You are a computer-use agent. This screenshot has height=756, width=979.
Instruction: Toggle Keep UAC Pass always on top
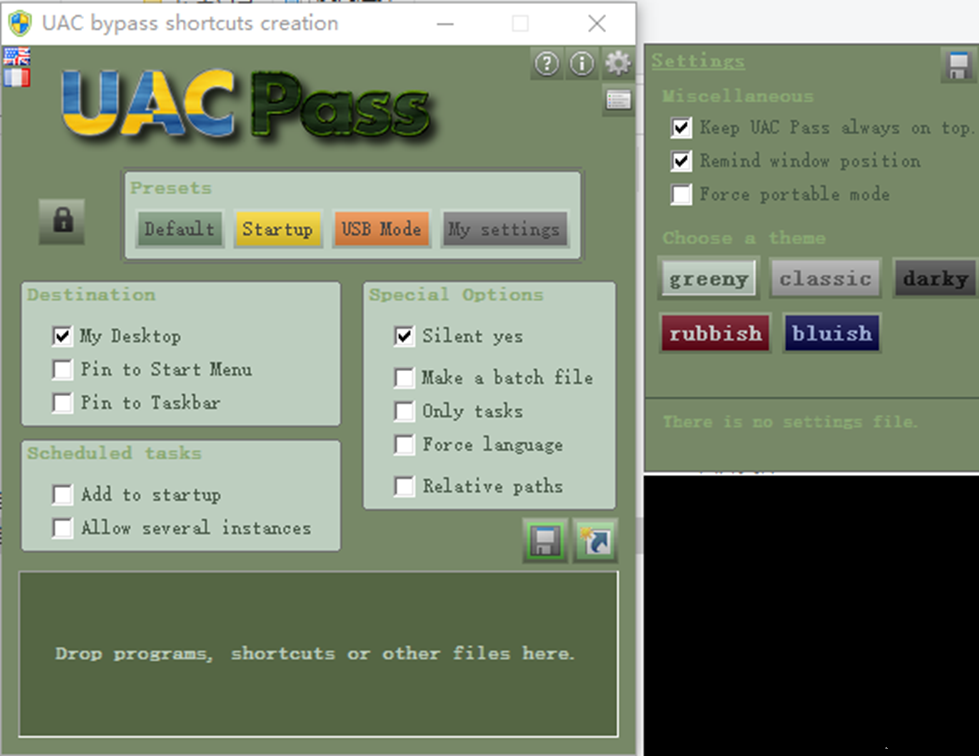[681, 128]
